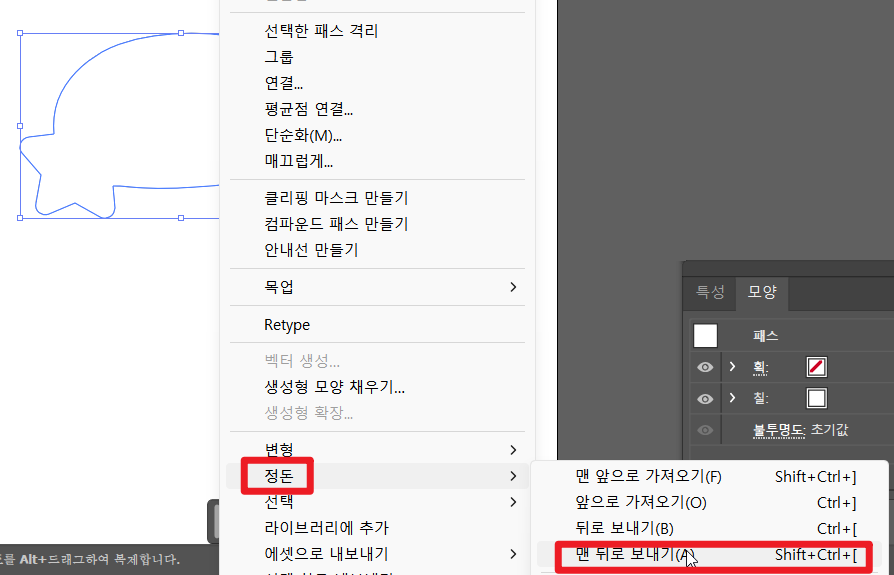894x575 pixels.
Task: Click the 패스 thumbnail in 모양 panel
Action: point(705,336)
